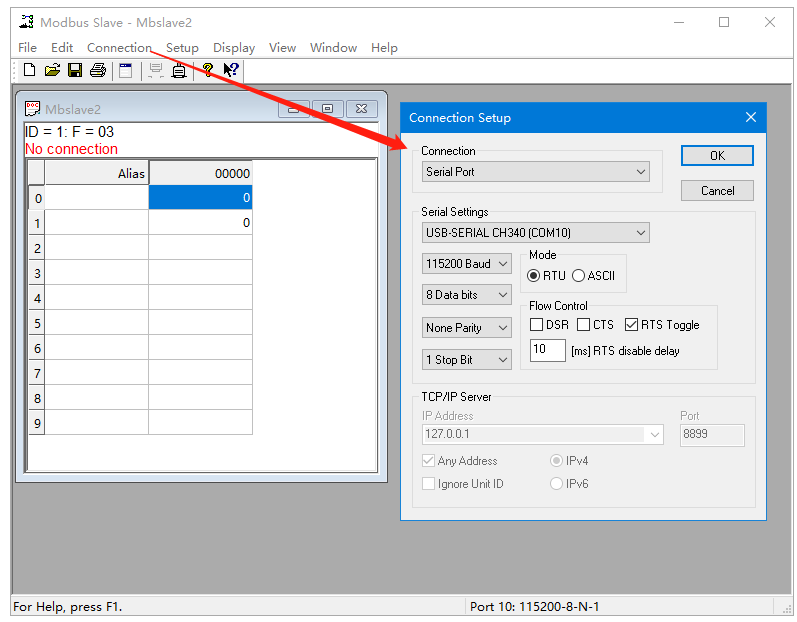Screen dimensions: 797x622
Task: Select the highlighted cell in row 0
Action: (x=200, y=199)
